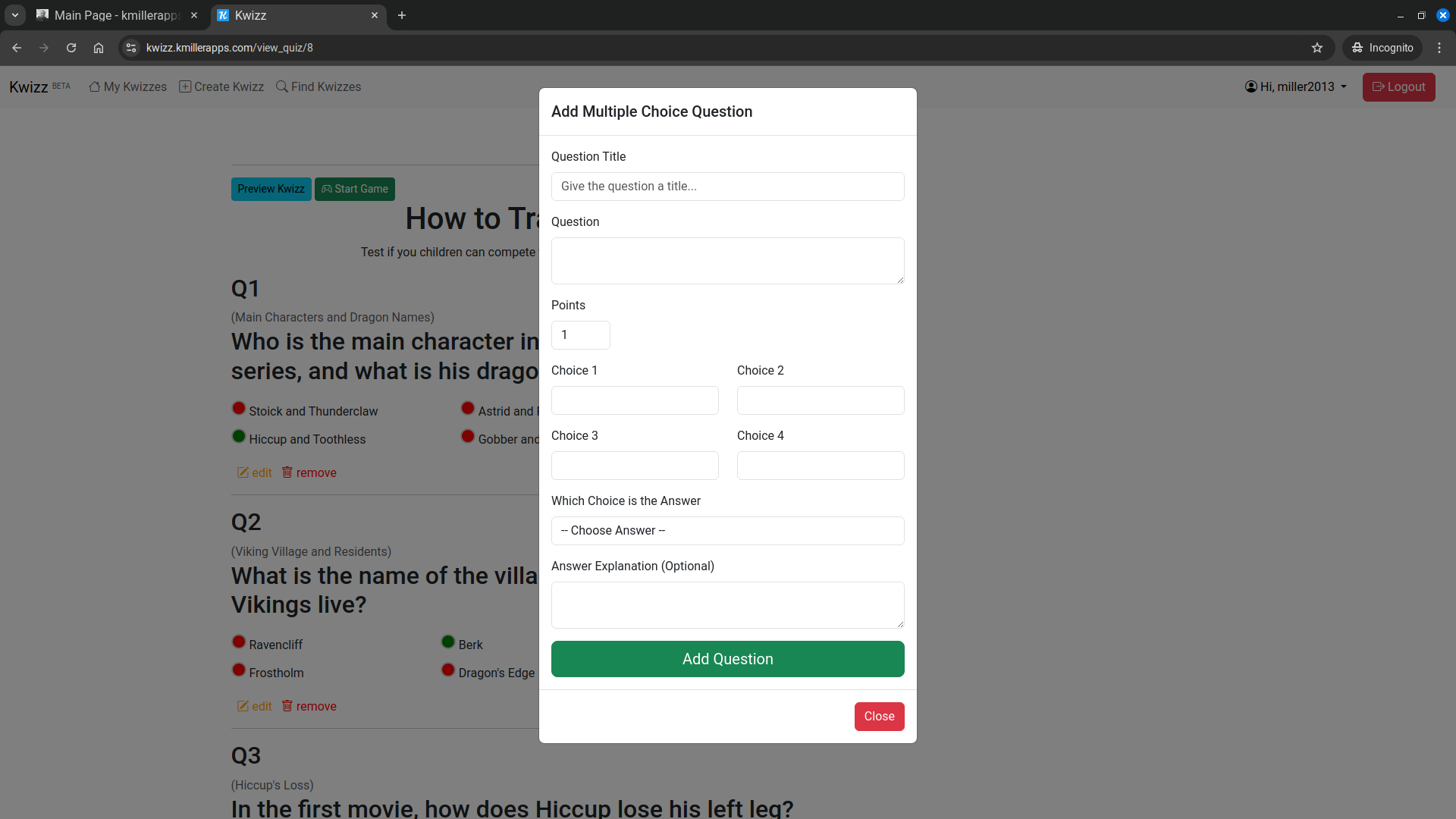Click the Choice 1 input
The image size is (1456, 819).
tap(635, 400)
